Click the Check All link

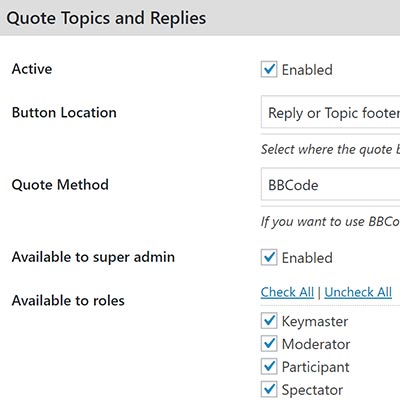(x=287, y=292)
